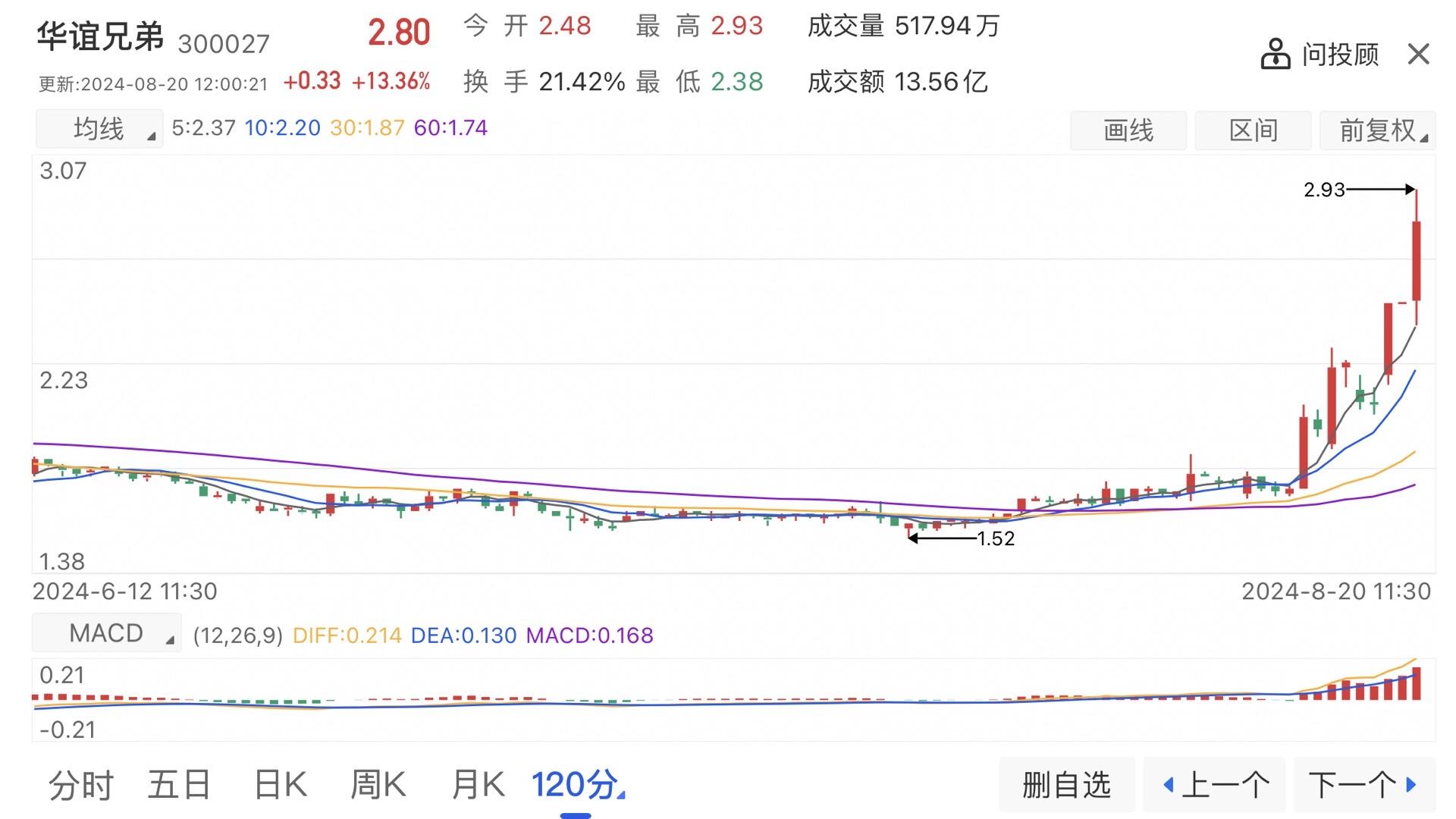Switch to the 周K tab
This screenshot has width=1456, height=819.
[x=378, y=785]
